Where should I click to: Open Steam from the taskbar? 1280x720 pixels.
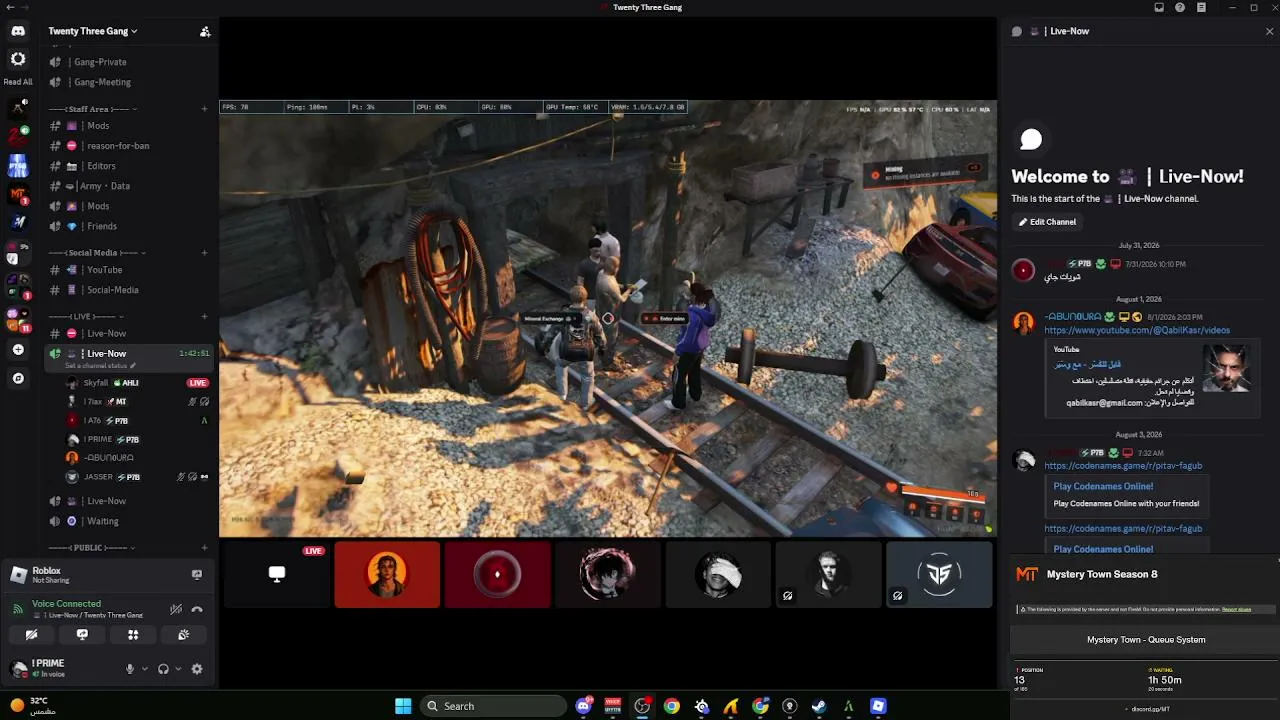tap(819, 706)
